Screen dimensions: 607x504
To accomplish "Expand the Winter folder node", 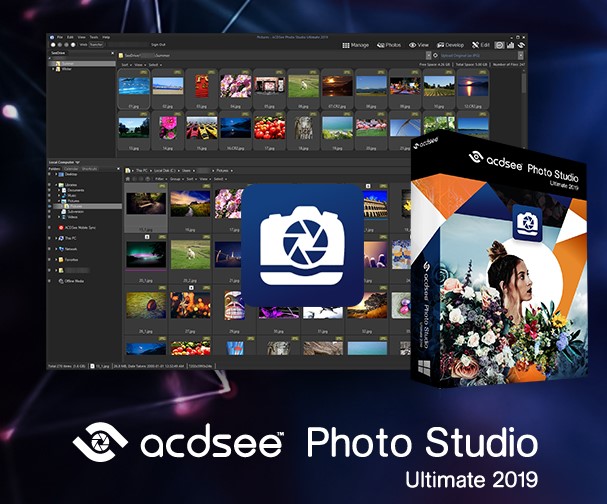I will click(x=53, y=69).
